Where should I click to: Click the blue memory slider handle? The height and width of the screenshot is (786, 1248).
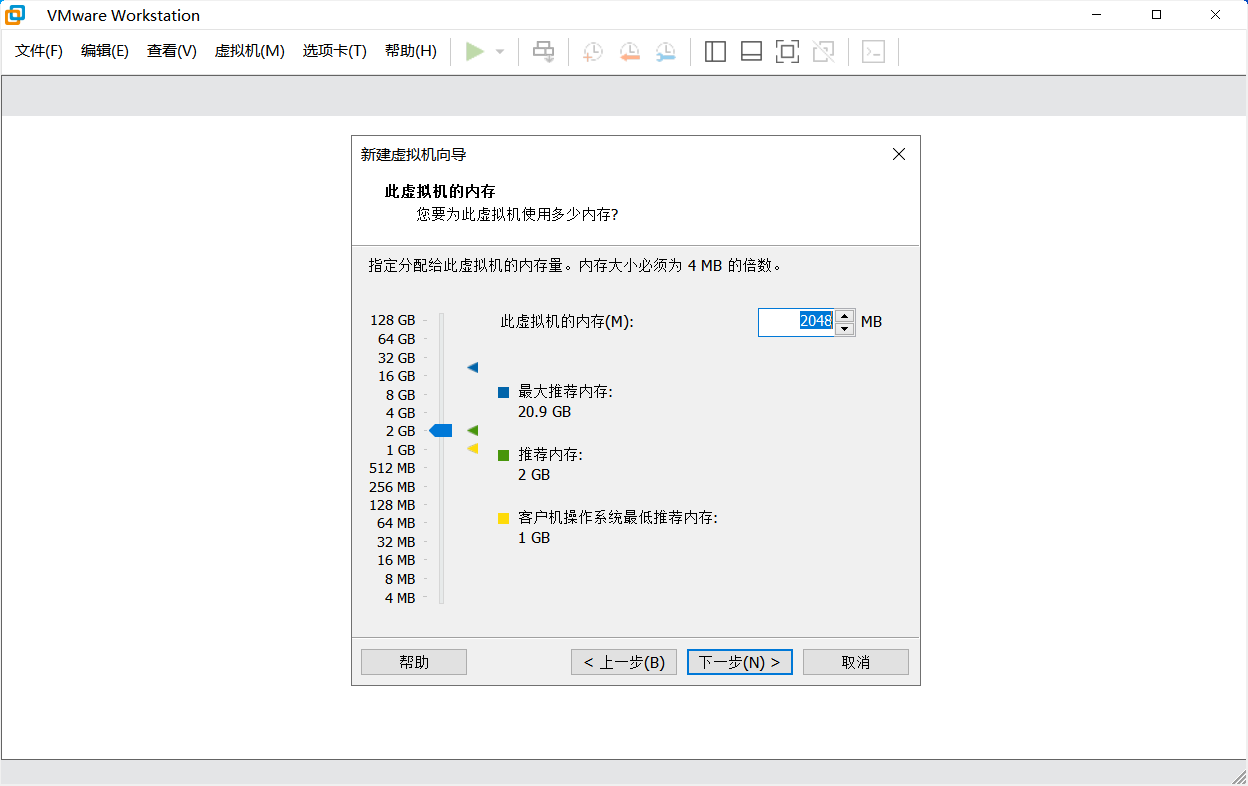pos(441,430)
